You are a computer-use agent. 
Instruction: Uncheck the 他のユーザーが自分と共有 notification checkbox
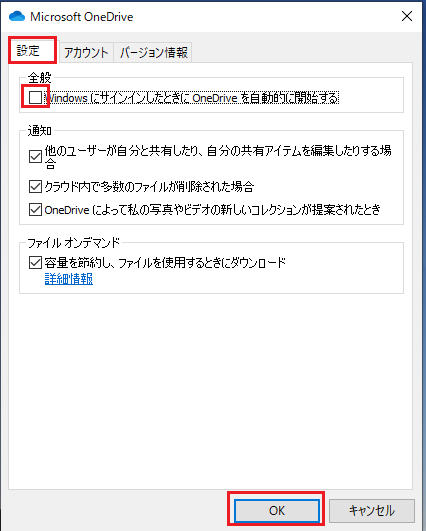[35, 157]
